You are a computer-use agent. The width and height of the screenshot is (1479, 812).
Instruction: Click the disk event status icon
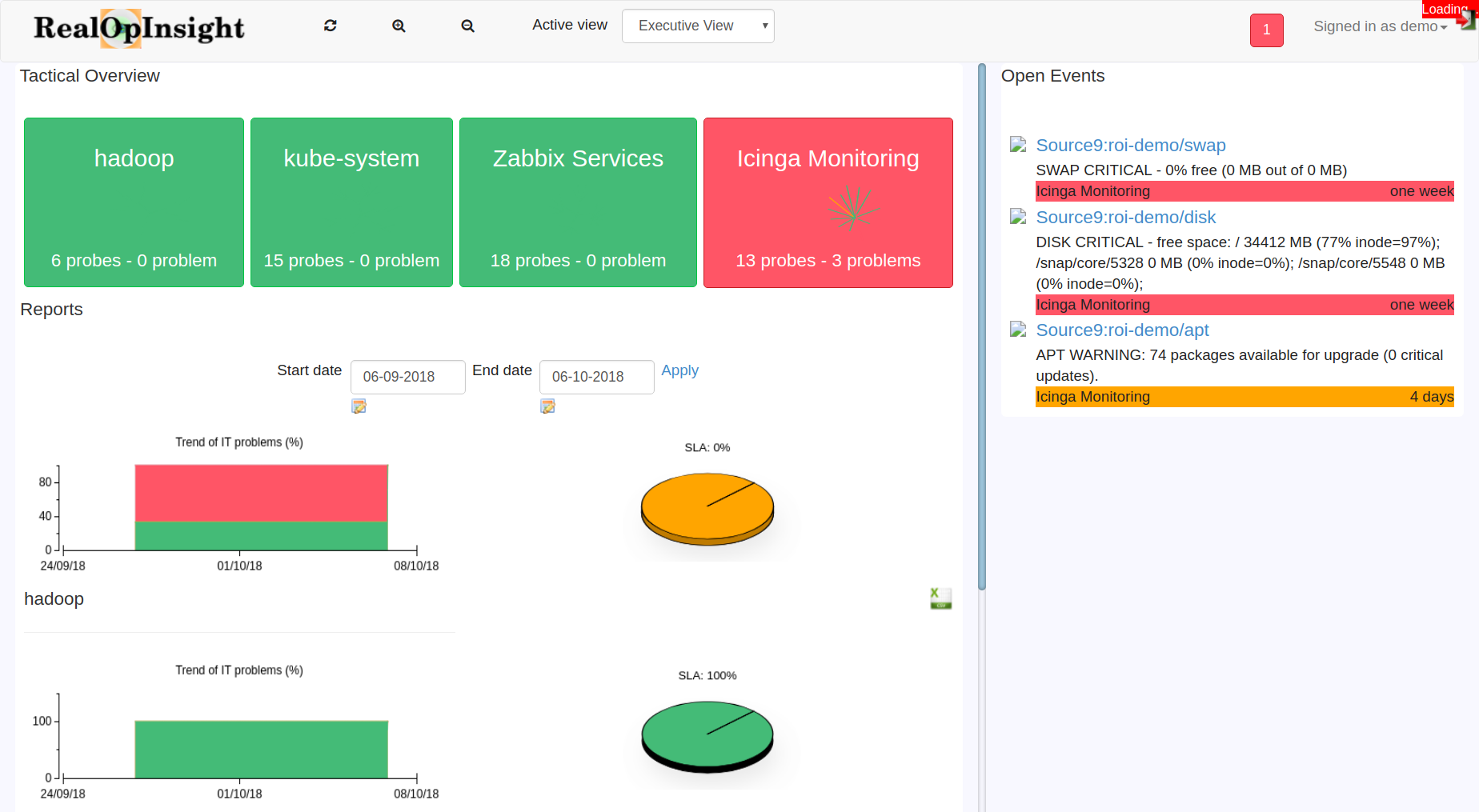coord(1017,217)
